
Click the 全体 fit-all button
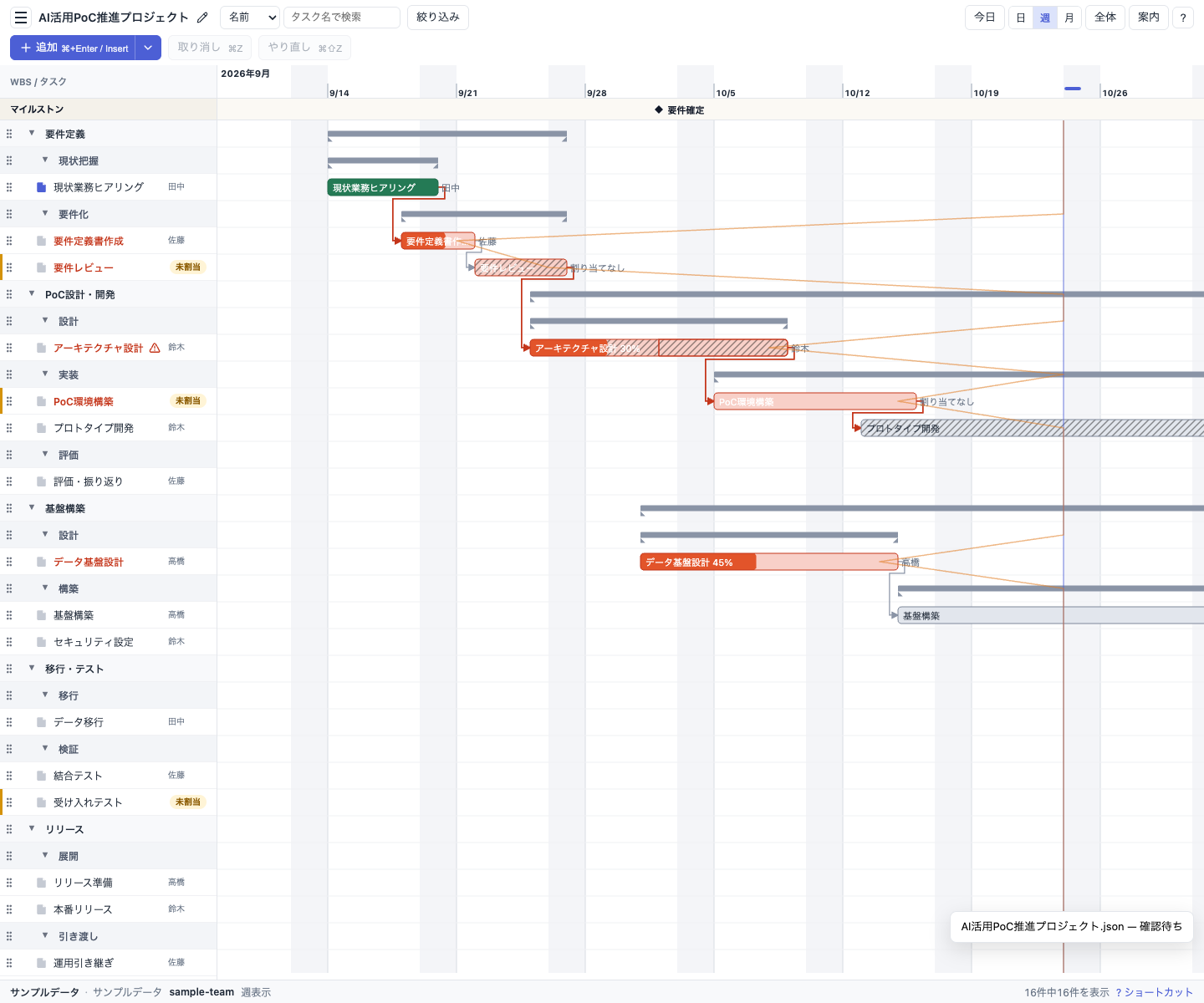coord(1105,18)
